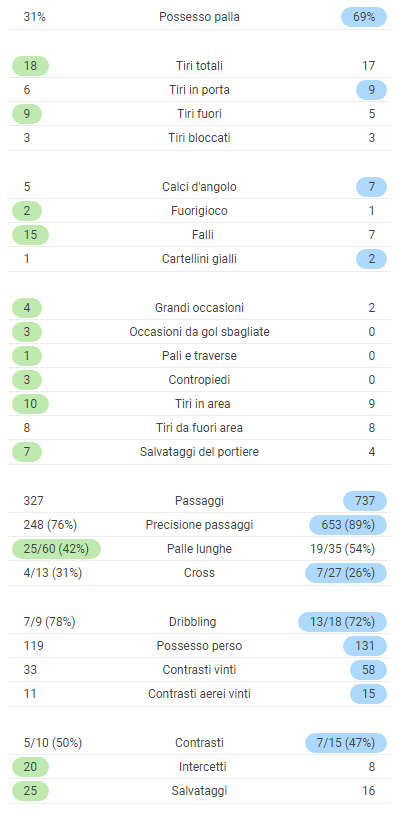
Task: Click the blue 7 Calci d'angolo badge
Action: coord(371,187)
